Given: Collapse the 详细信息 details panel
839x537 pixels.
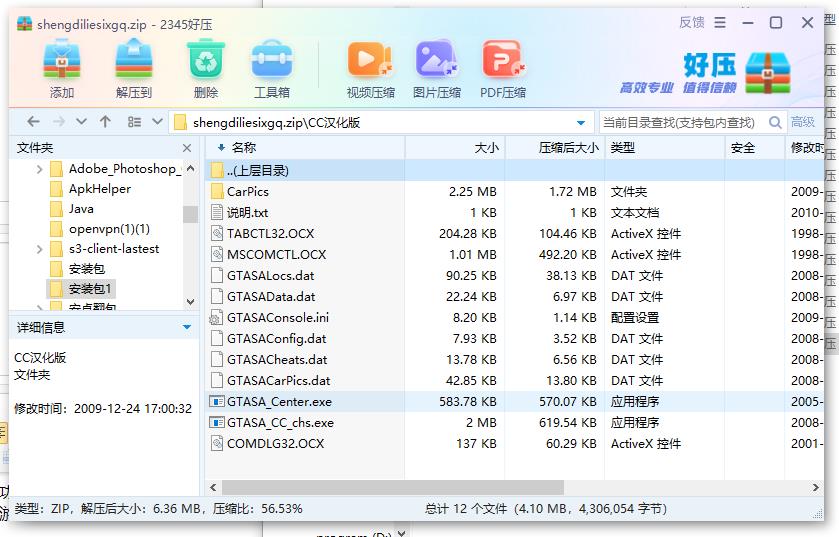Looking at the screenshot, I should [x=187, y=327].
